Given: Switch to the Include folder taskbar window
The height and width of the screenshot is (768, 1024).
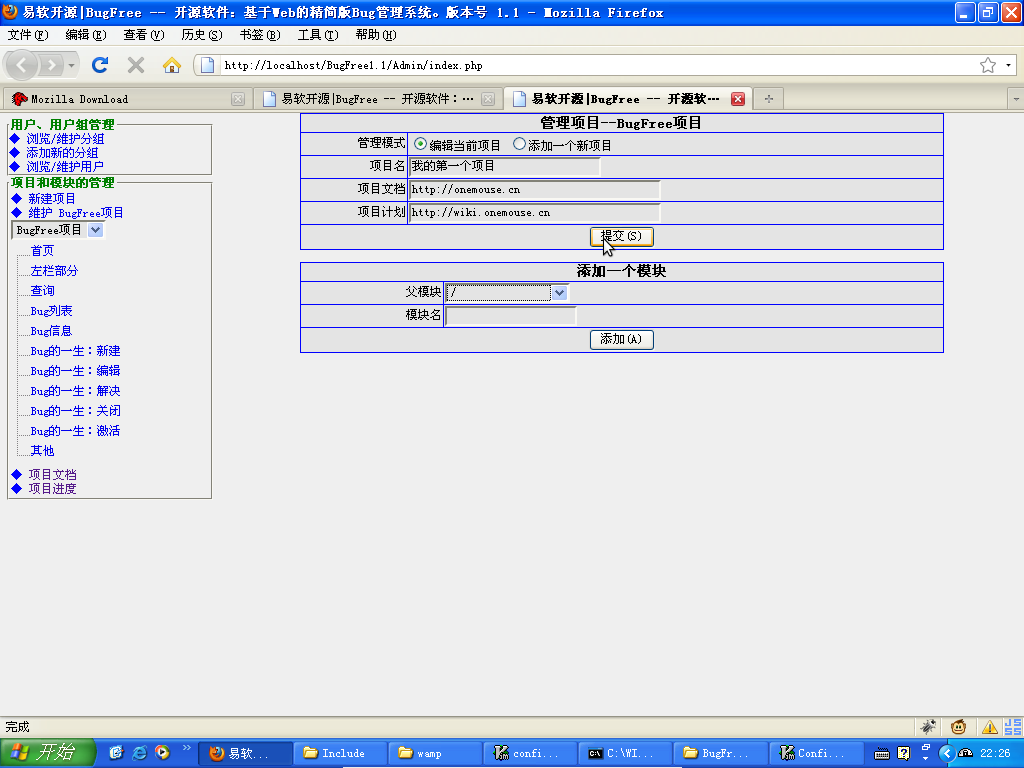Looking at the screenshot, I should (x=340, y=753).
